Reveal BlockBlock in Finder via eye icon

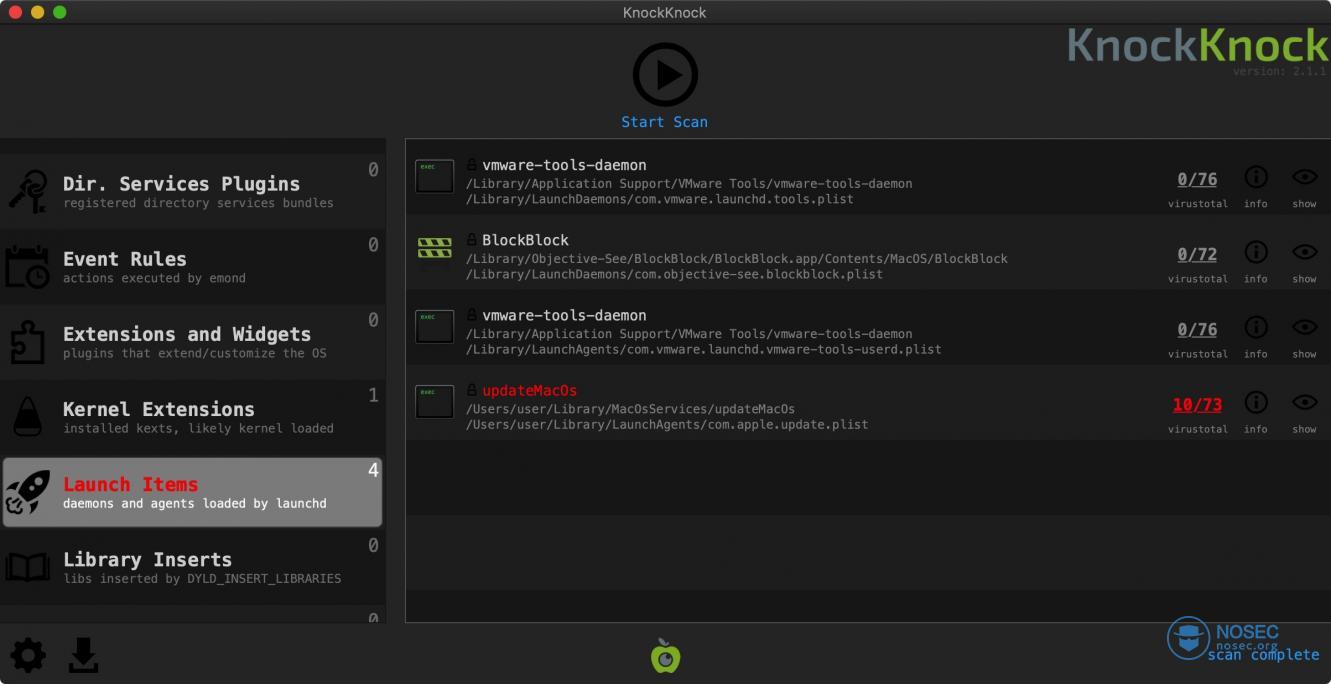(1304, 252)
